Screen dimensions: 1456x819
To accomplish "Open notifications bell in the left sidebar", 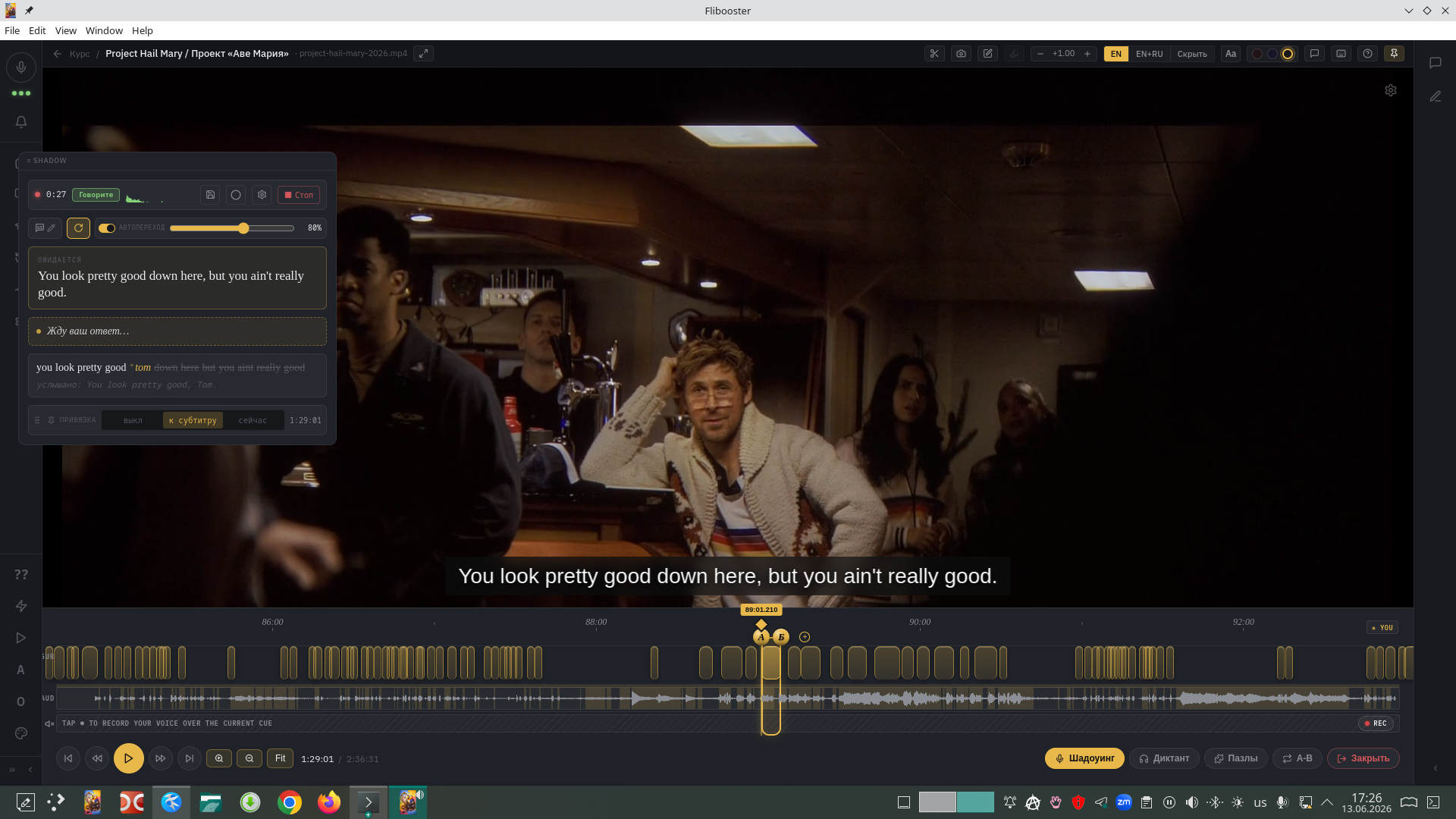I will coord(21,122).
